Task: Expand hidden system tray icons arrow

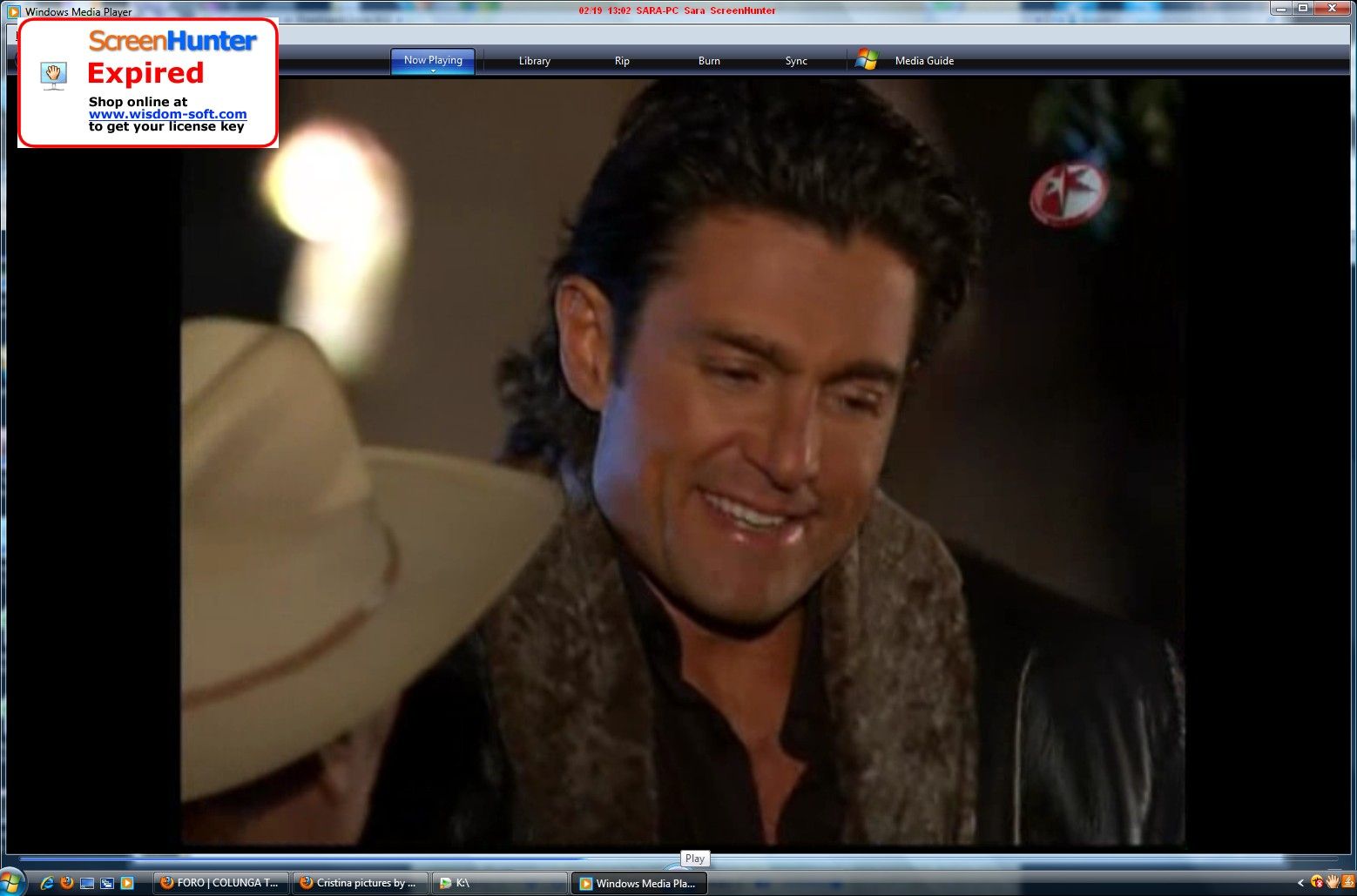Action: pyautogui.click(x=1301, y=883)
